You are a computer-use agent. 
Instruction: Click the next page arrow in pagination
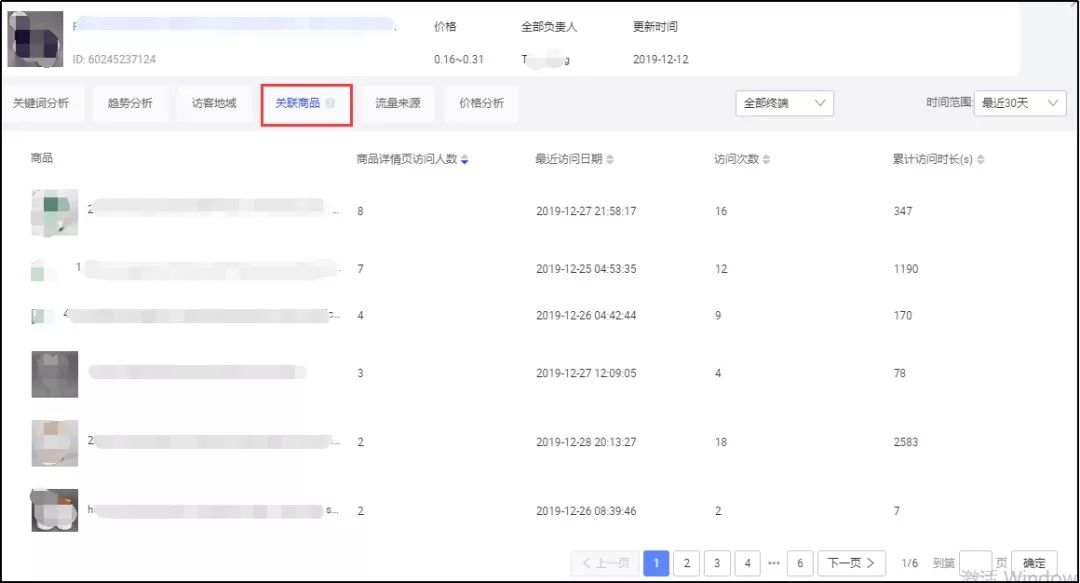(849, 562)
